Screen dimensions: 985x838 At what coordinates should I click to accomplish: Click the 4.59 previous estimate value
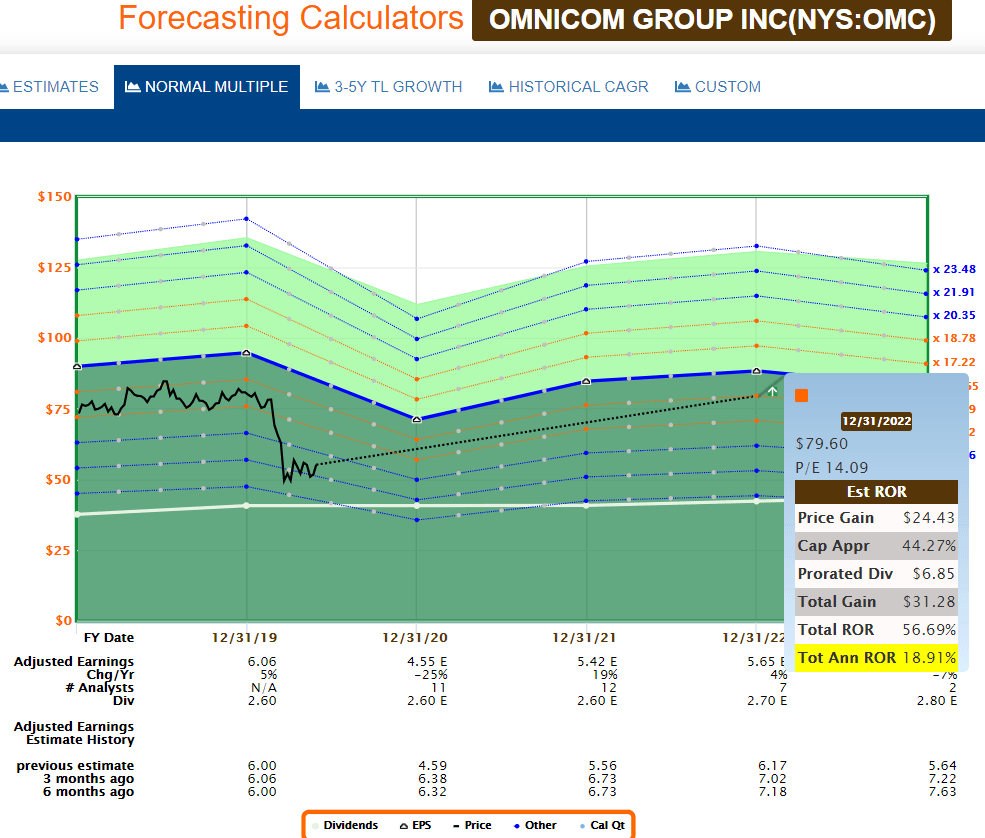pyautogui.click(x=433, y=766)
